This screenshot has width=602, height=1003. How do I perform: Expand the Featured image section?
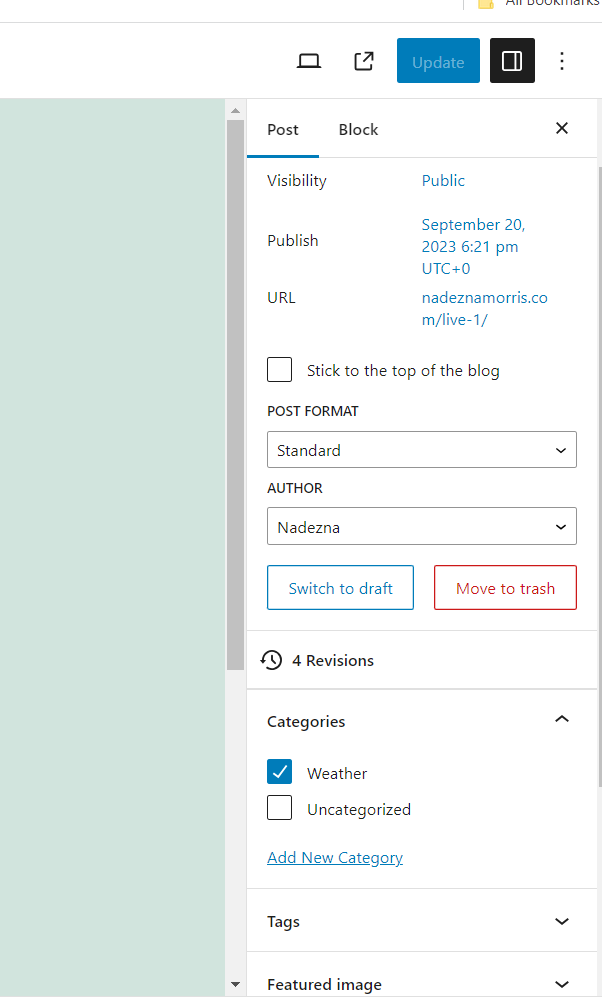click(562, 984)
